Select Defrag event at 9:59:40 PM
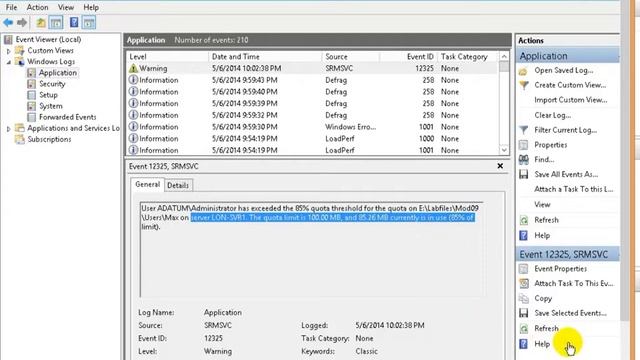Viewport: 640px width, 360px height. point(313,92)
